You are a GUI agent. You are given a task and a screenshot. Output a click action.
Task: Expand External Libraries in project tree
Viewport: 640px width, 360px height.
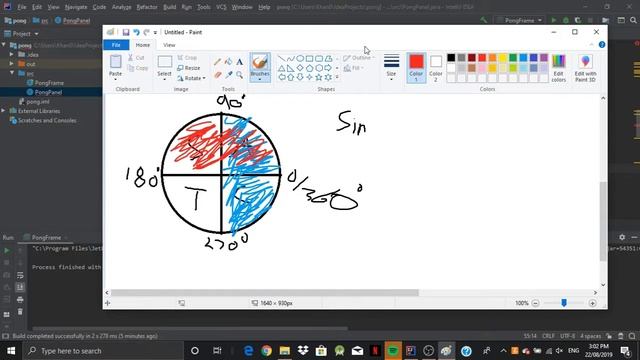click(x=4, y=111)
